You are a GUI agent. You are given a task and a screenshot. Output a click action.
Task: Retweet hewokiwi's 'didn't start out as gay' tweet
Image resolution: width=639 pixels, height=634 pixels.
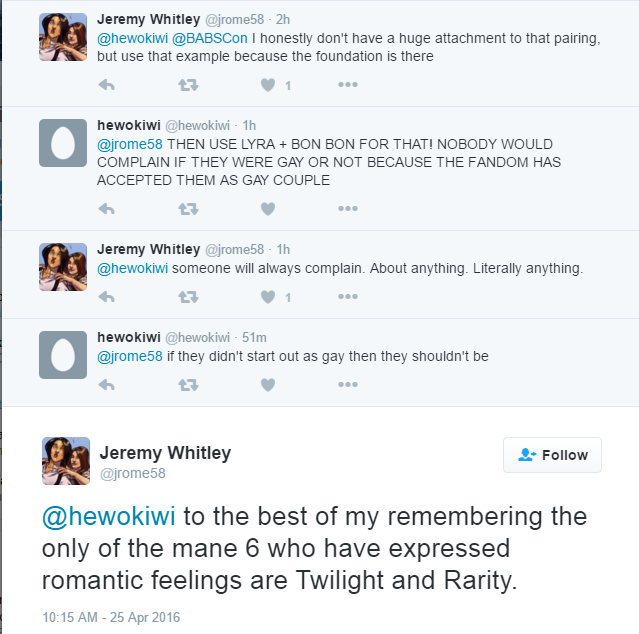click(x=187, y=384)
